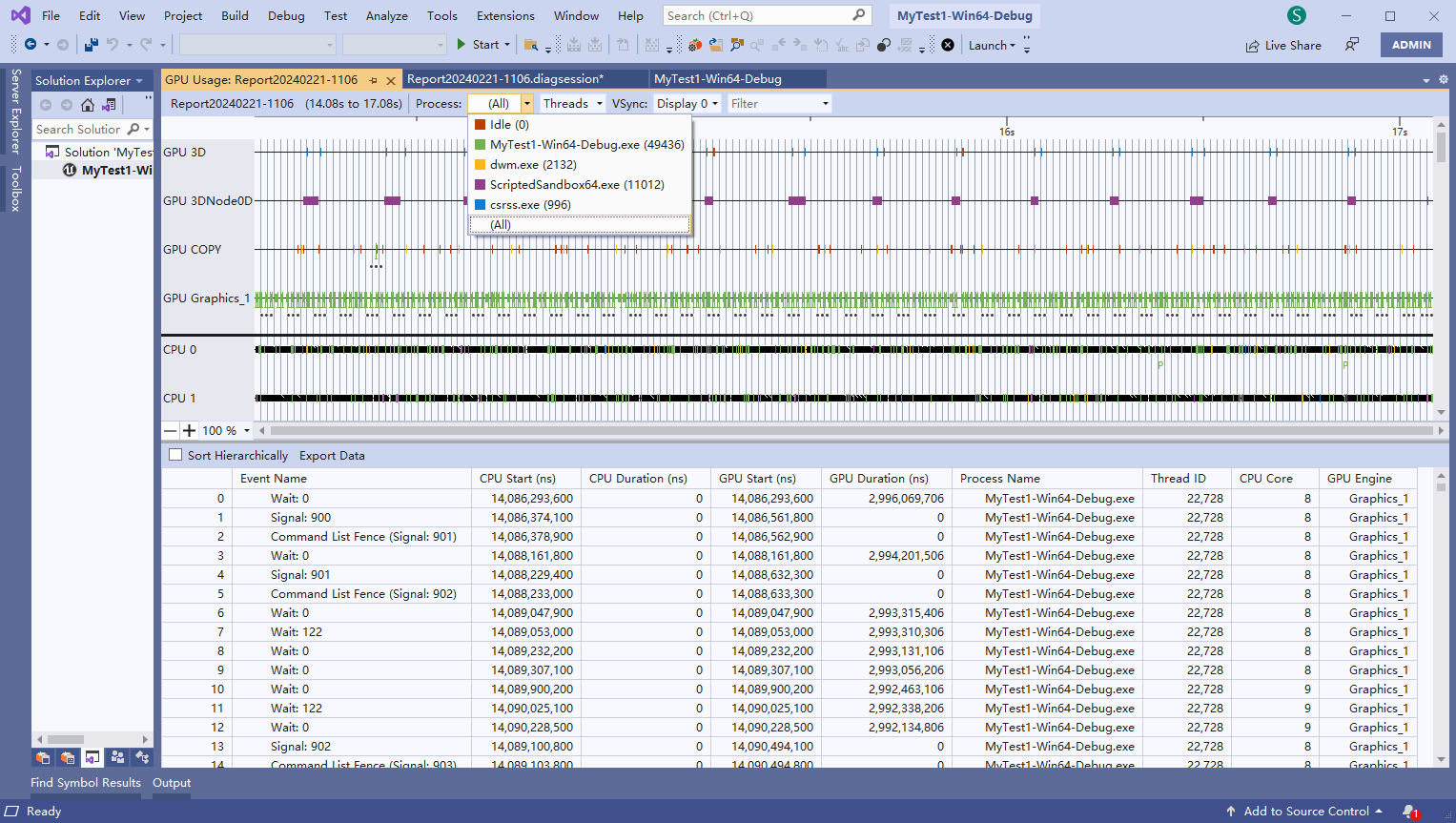Expand Solution Explorer search options arrow
This screenshot has width=1456, height=823.
coord(147,130)
